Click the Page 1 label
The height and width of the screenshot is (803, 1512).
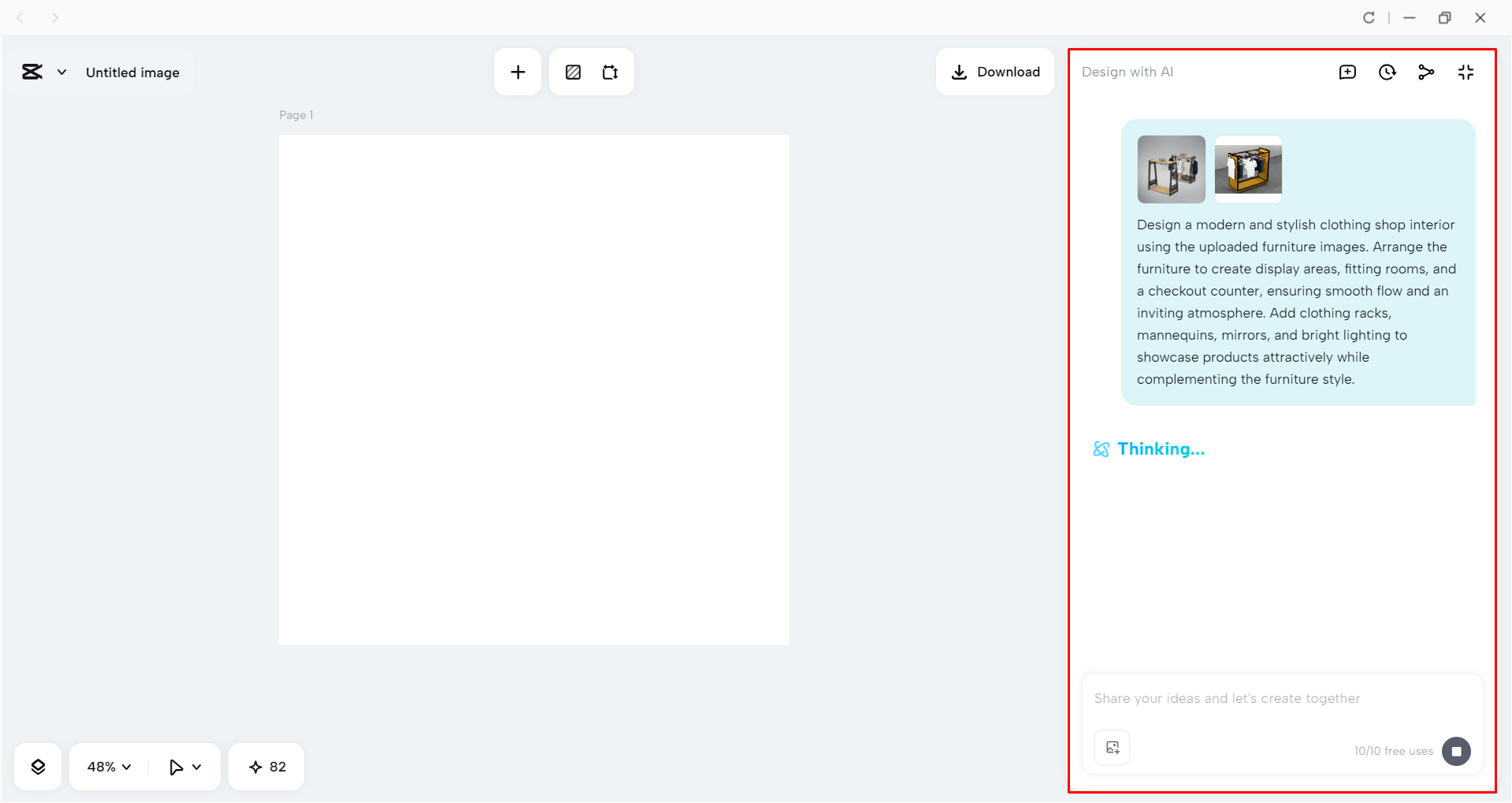click(x=296, y=115)
